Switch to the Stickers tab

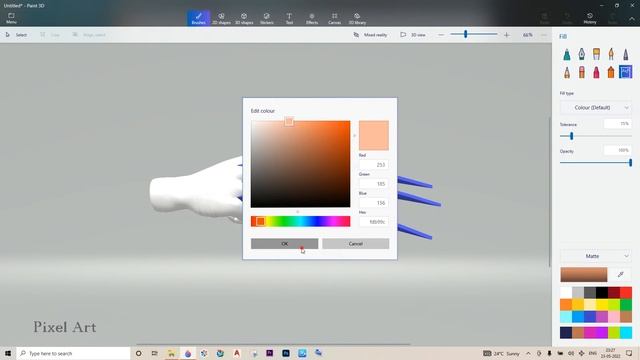coord(267,18)
